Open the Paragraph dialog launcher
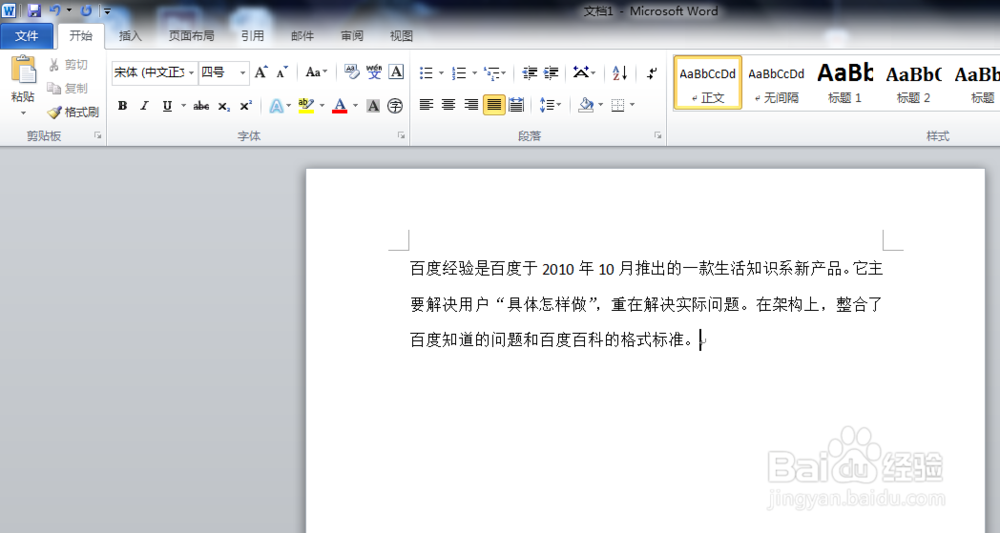 coord(658,135)
